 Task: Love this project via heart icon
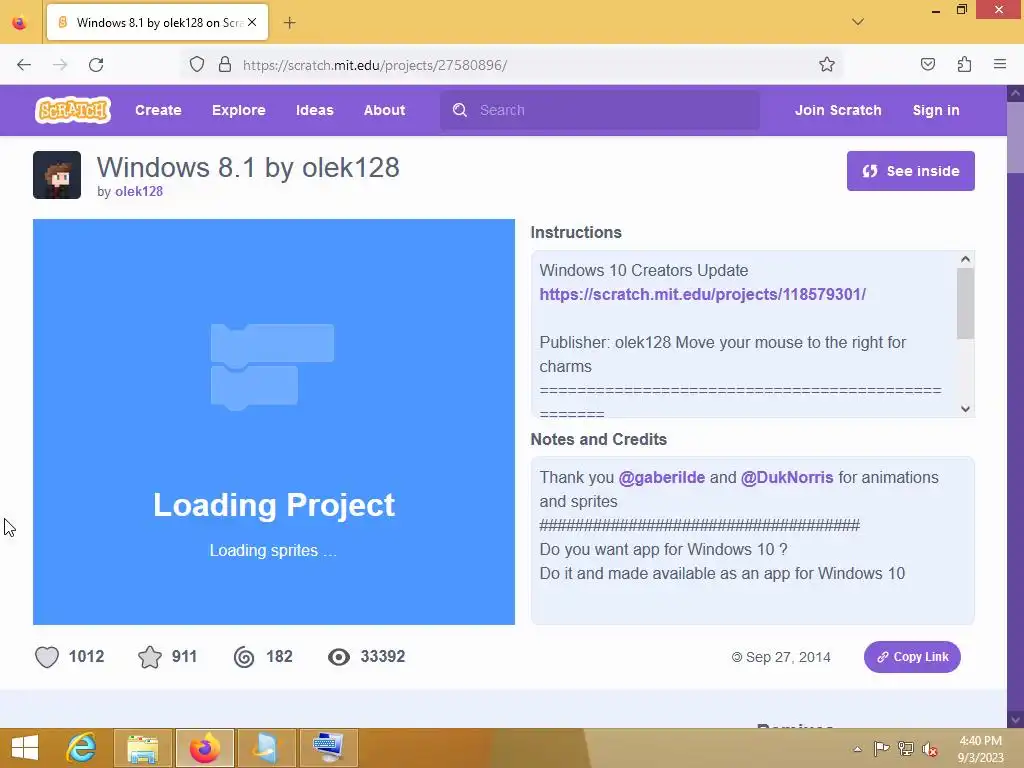click(x=46, y=656)
